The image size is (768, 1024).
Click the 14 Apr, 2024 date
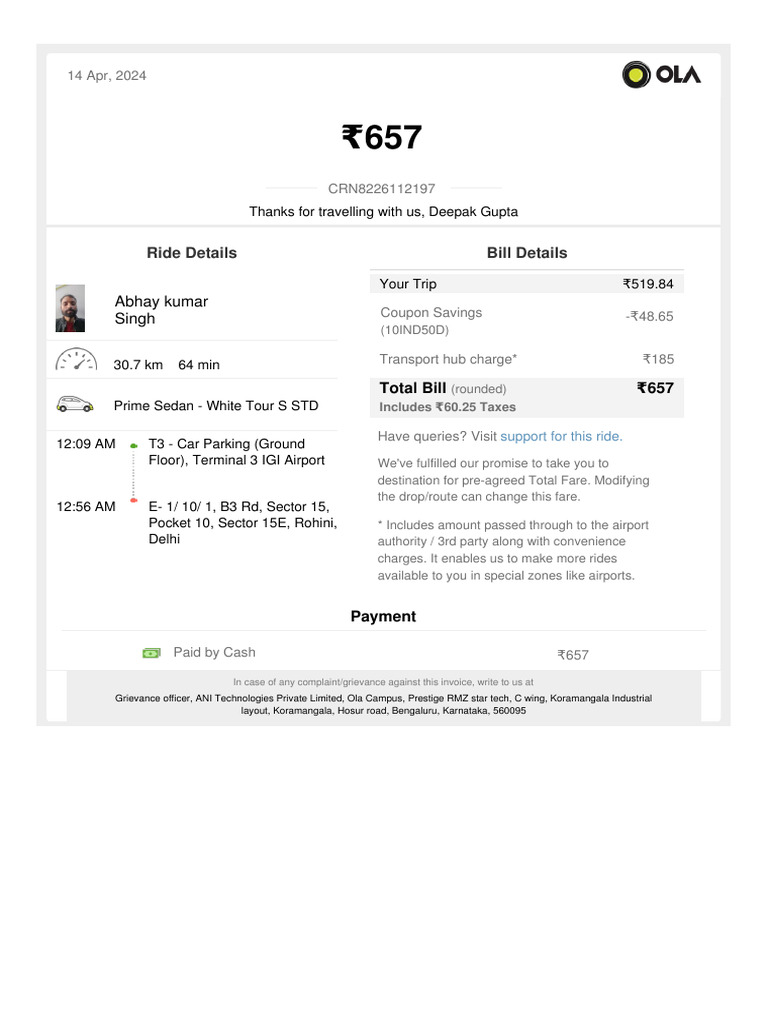pyautogui.click(x=107, y=76)
